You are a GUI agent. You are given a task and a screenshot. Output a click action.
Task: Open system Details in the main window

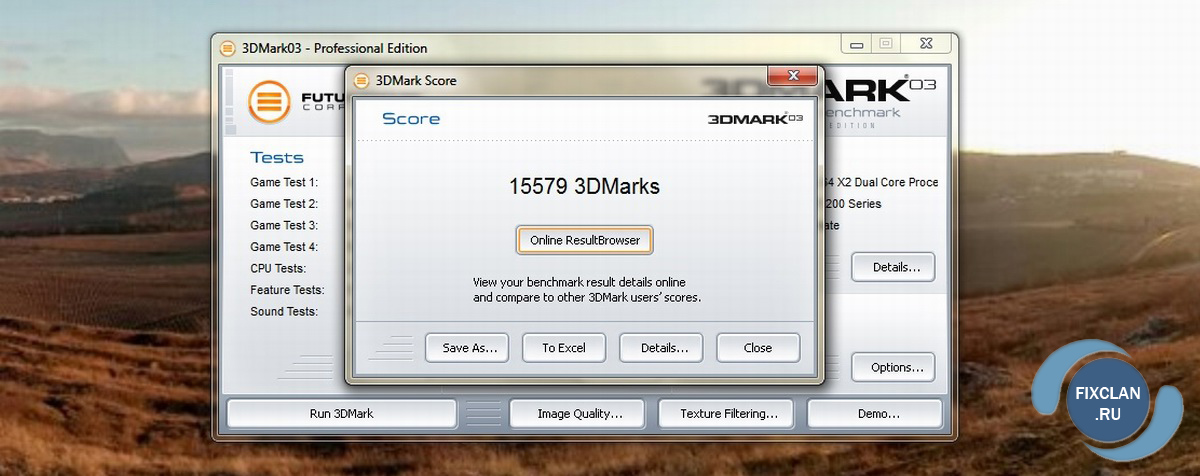[x=893, y=267]
